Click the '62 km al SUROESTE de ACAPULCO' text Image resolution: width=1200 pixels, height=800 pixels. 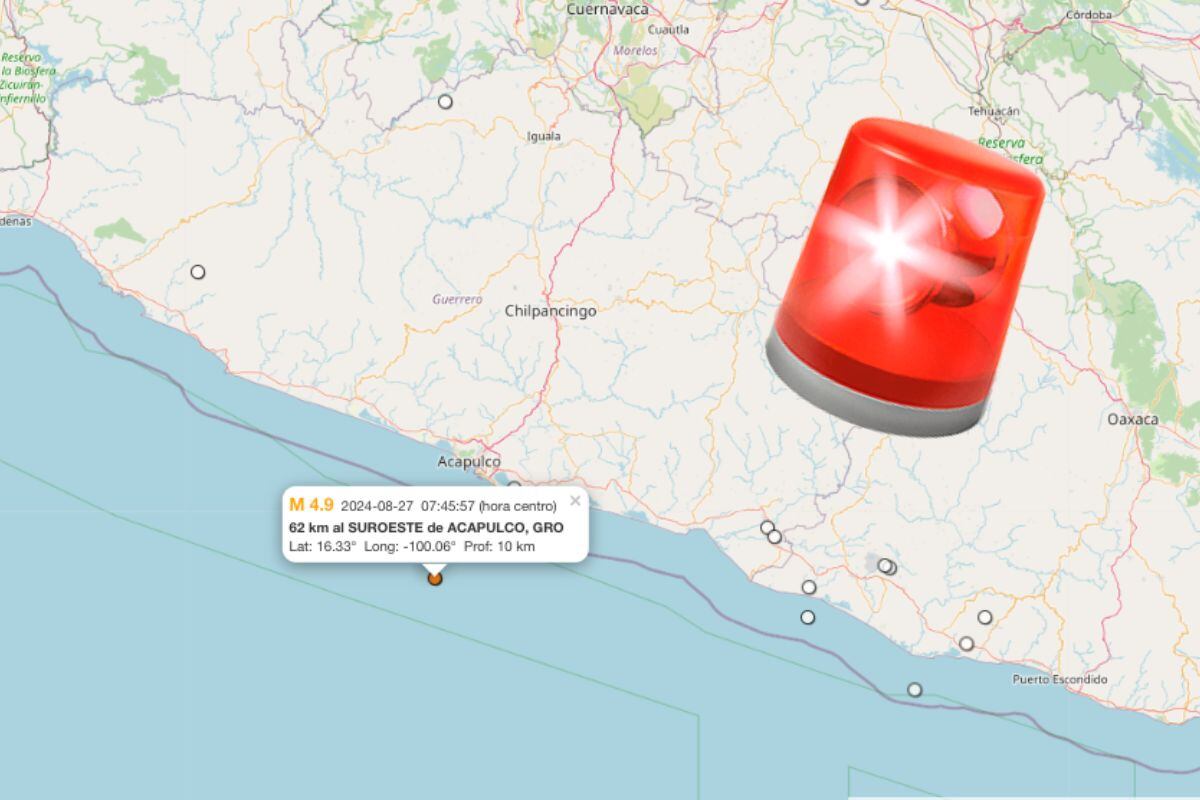pyautogui.click(x=426, y=527)
